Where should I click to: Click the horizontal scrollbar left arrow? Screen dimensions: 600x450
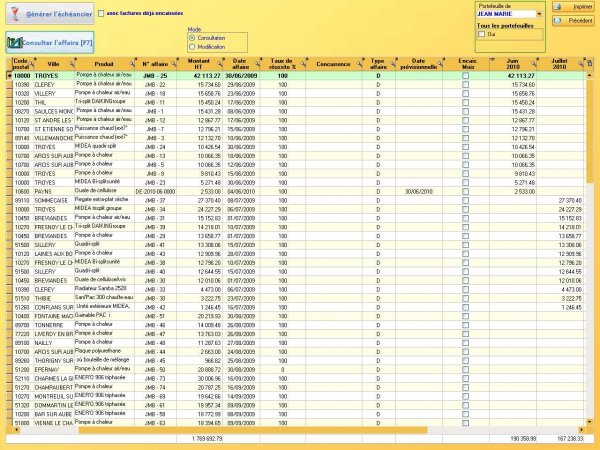click(x=16, y=430)
